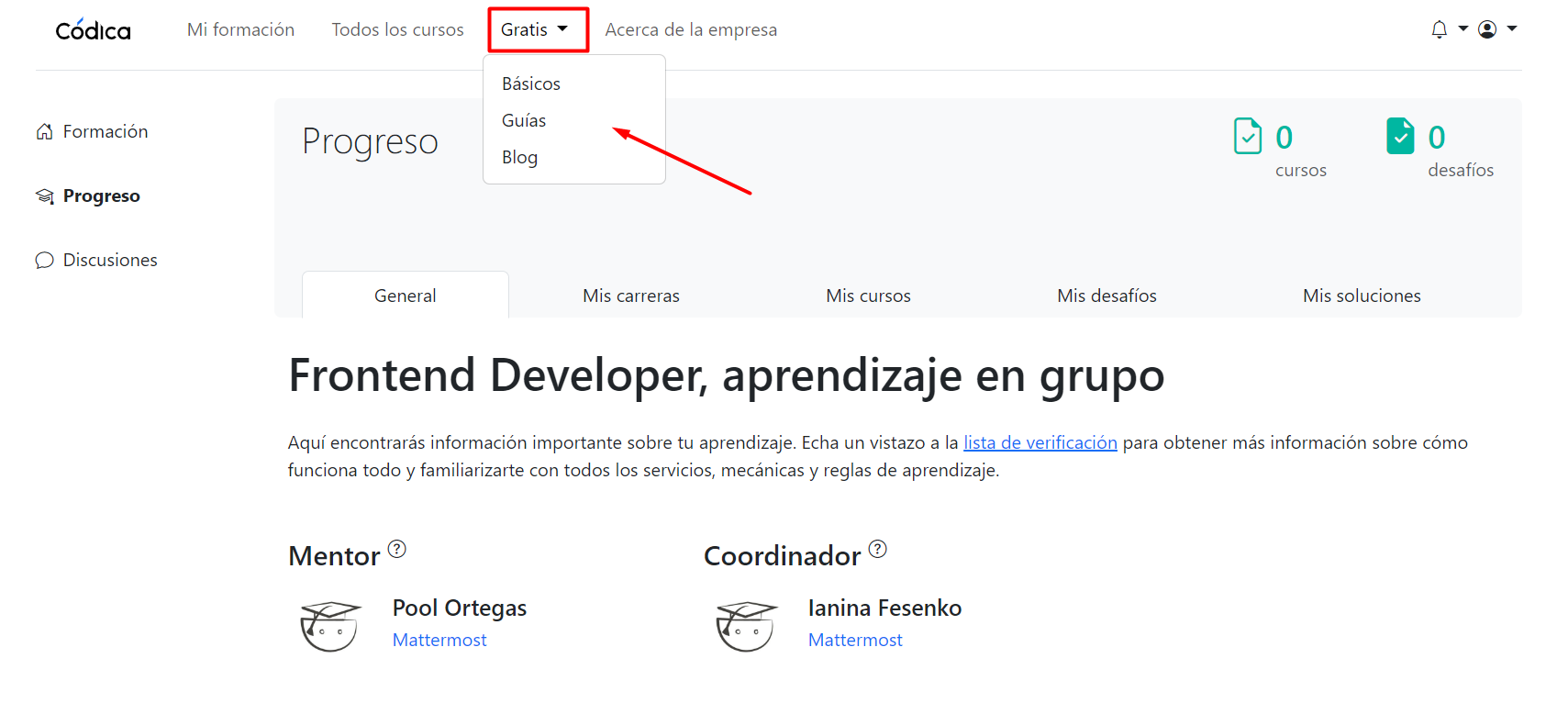Open the notifications bell icon
Viewport: 1568px width, 703px height.
click(1439, 29)
